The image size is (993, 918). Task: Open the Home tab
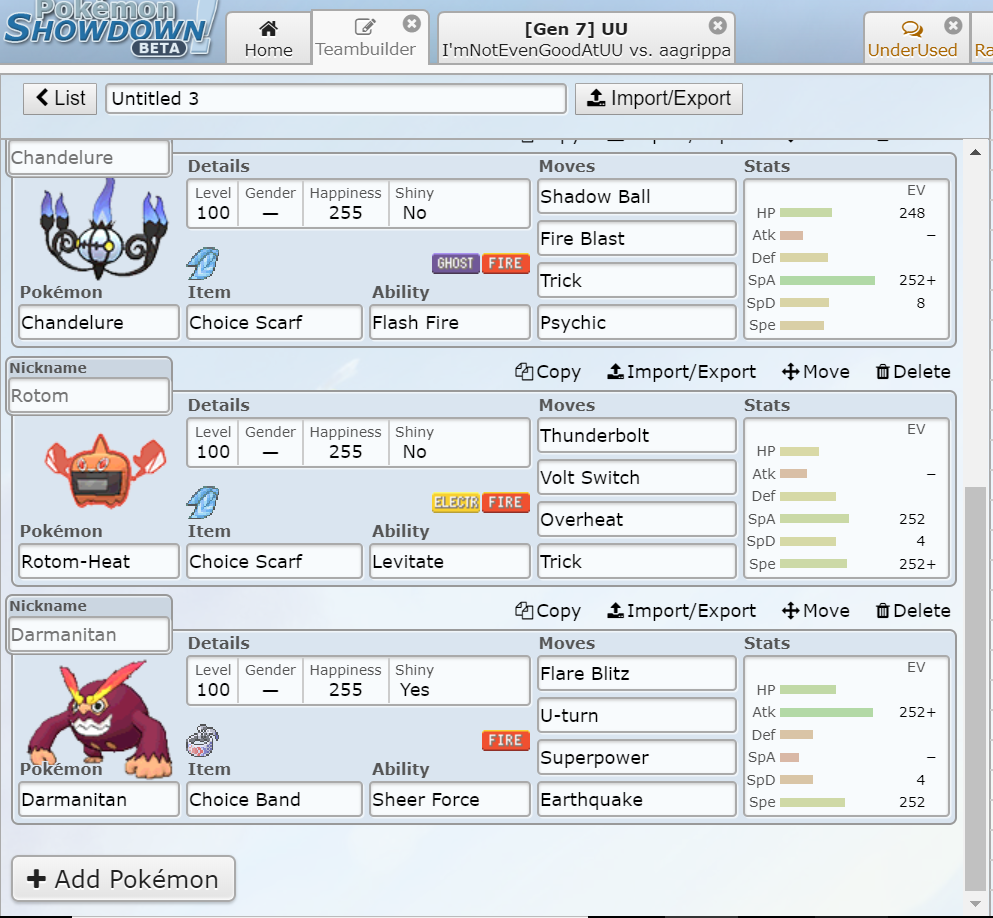pyautogui.click(x=269, y=38)
